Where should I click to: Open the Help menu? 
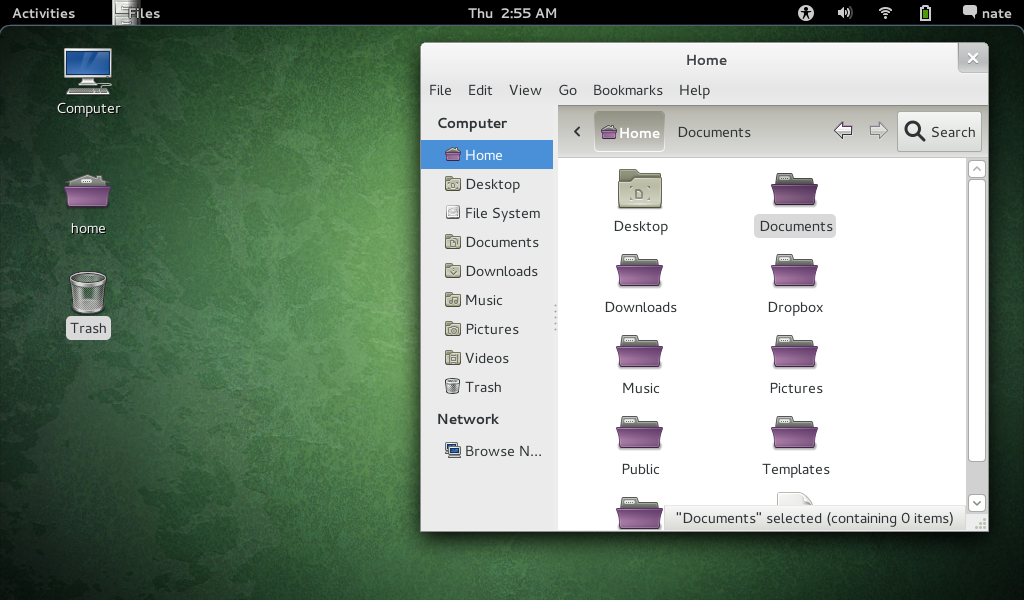point(694,90)
